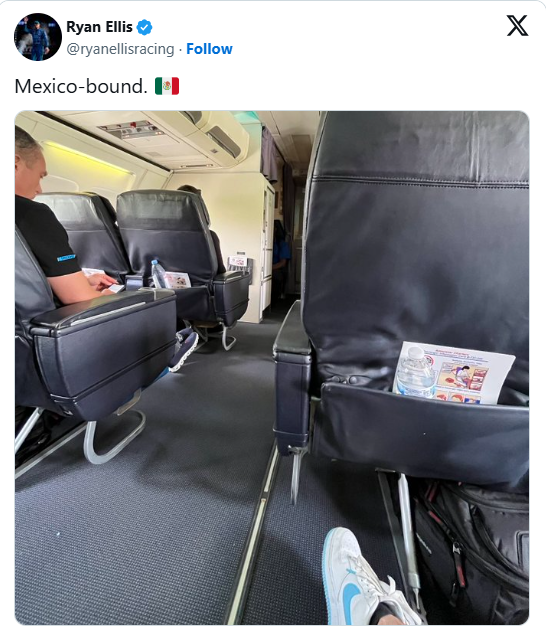Screen dimensions: 546x632
Task: Click the water bottle in seat pocket
Action: (x=414, y=373)
